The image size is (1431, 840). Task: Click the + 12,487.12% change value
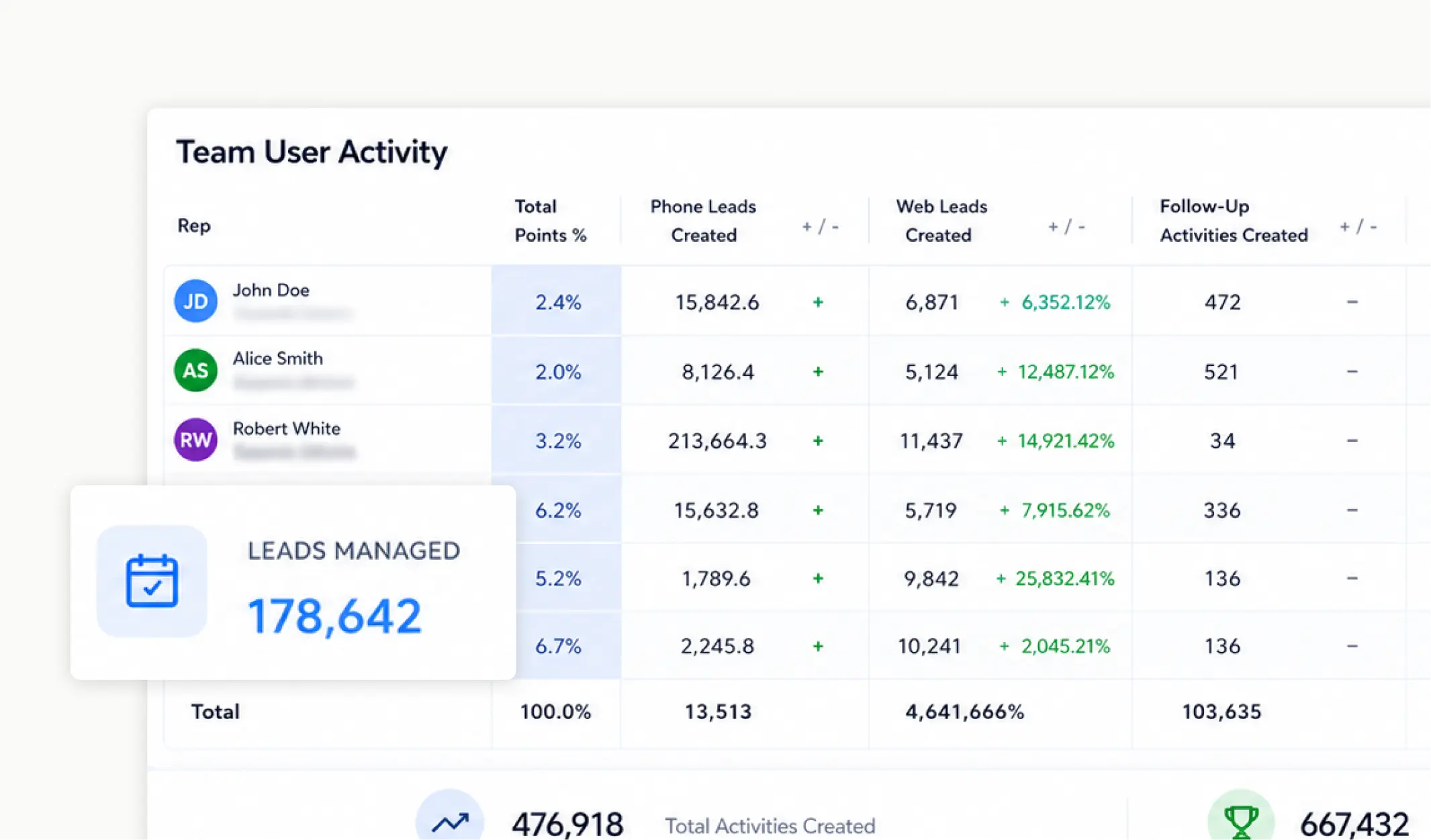click(x=1055, y=371)
